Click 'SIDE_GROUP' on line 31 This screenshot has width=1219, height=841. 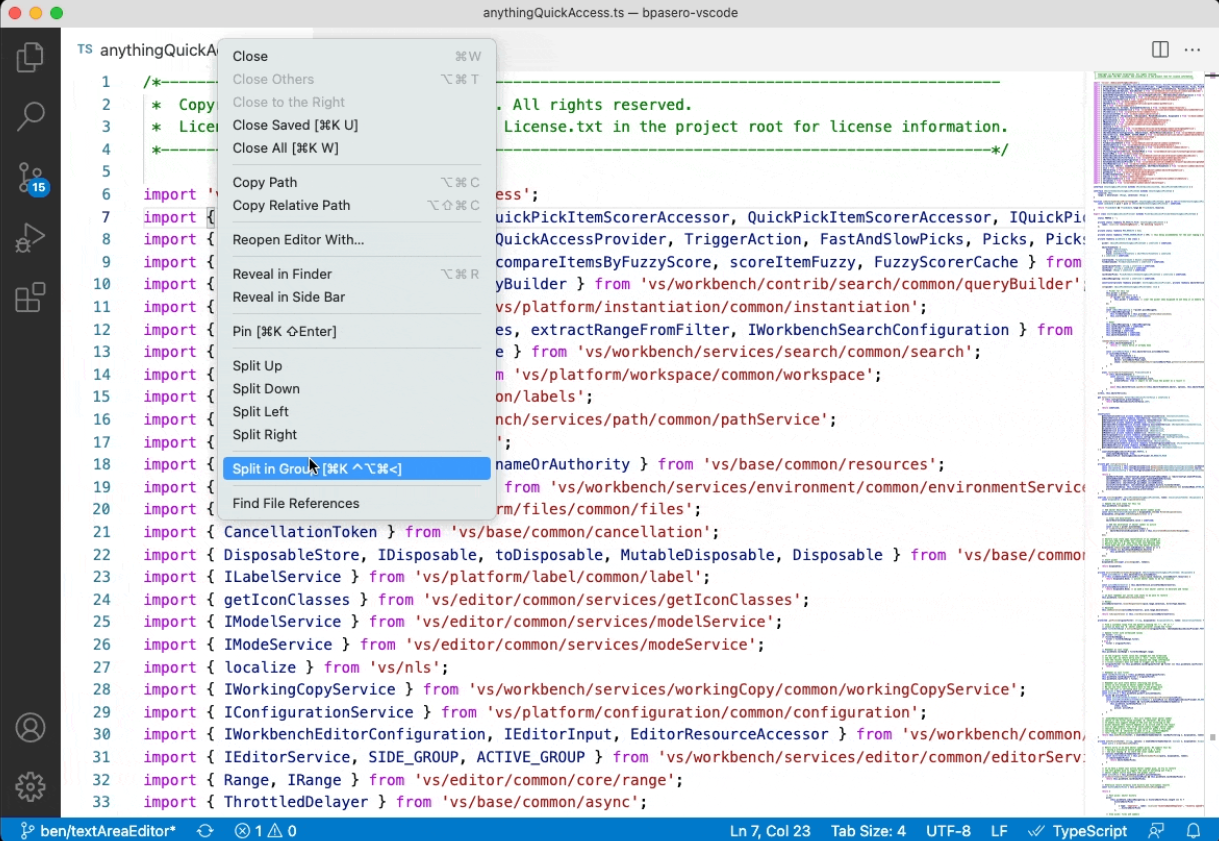[414, 757]
